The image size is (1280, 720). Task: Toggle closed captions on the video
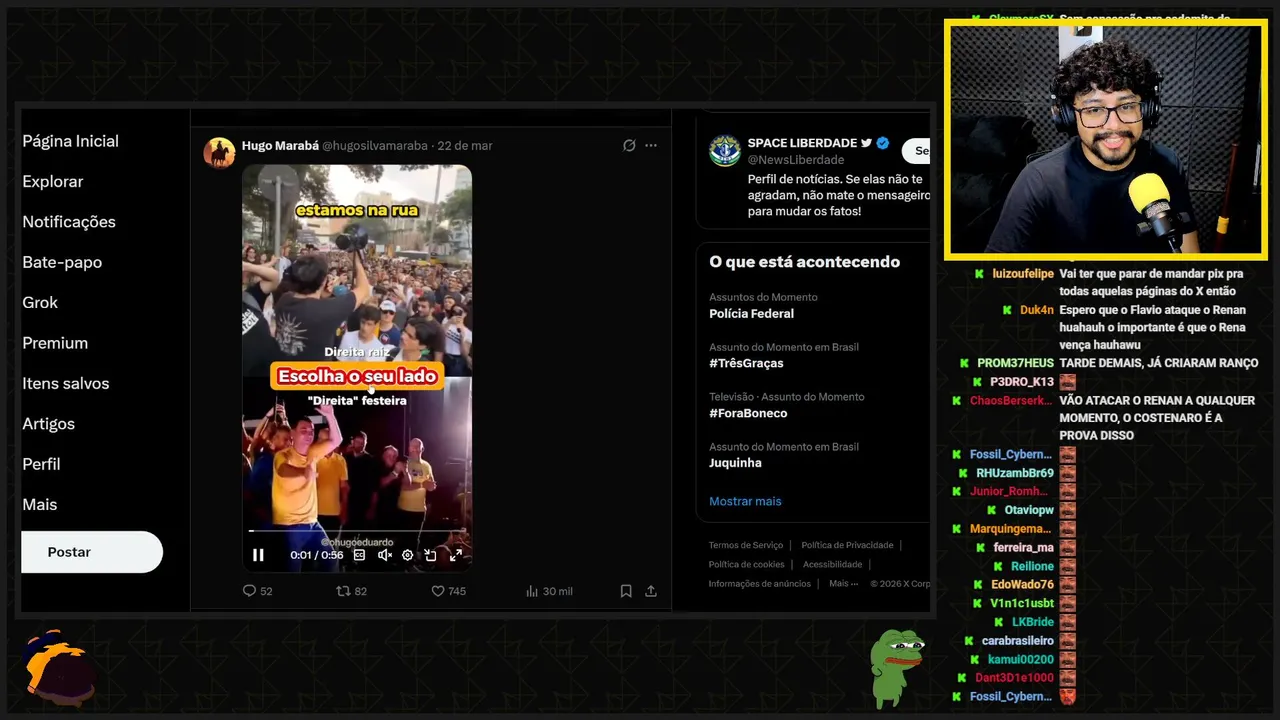(x=359, y=555)
